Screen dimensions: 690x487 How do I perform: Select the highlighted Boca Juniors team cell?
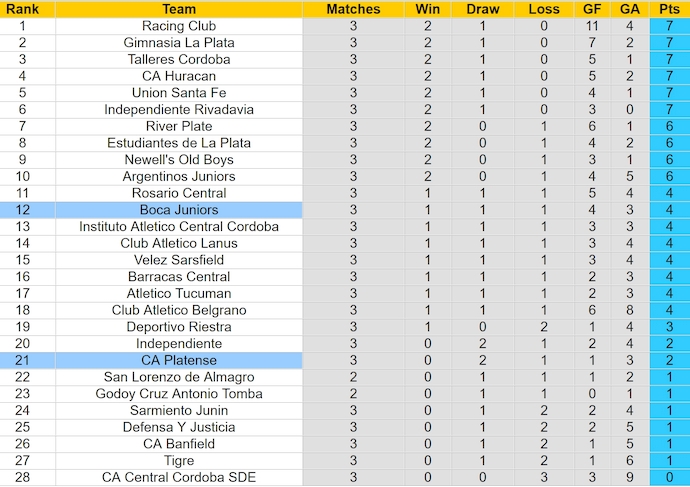179,210
